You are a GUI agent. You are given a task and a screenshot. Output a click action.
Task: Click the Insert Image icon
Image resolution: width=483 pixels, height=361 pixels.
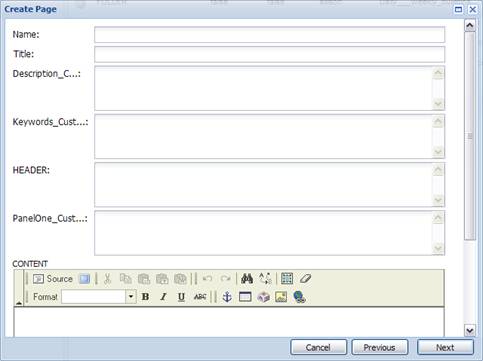click(x=281, y=297)
